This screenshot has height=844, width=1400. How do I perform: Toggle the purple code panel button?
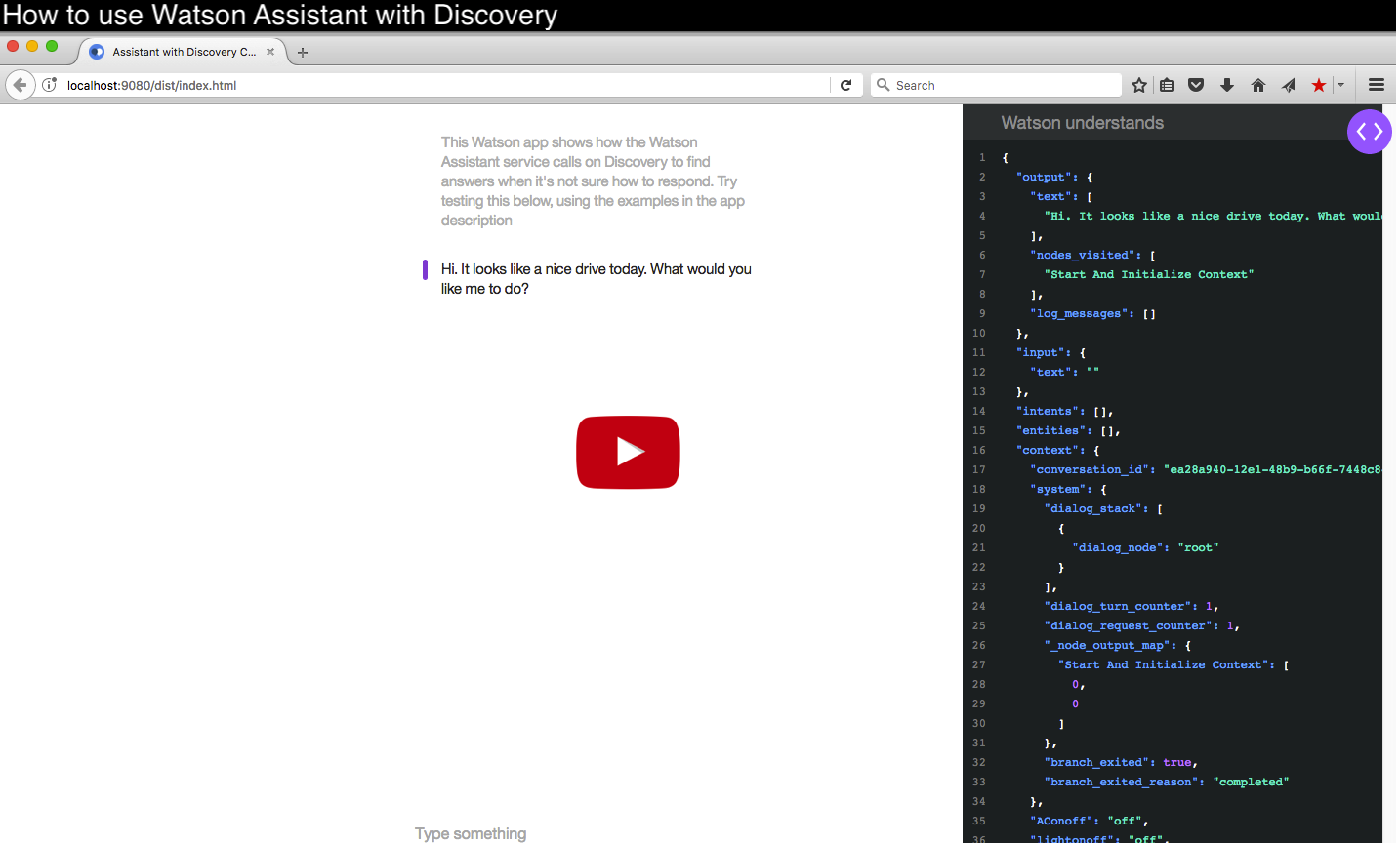(x=1369, y=132)
